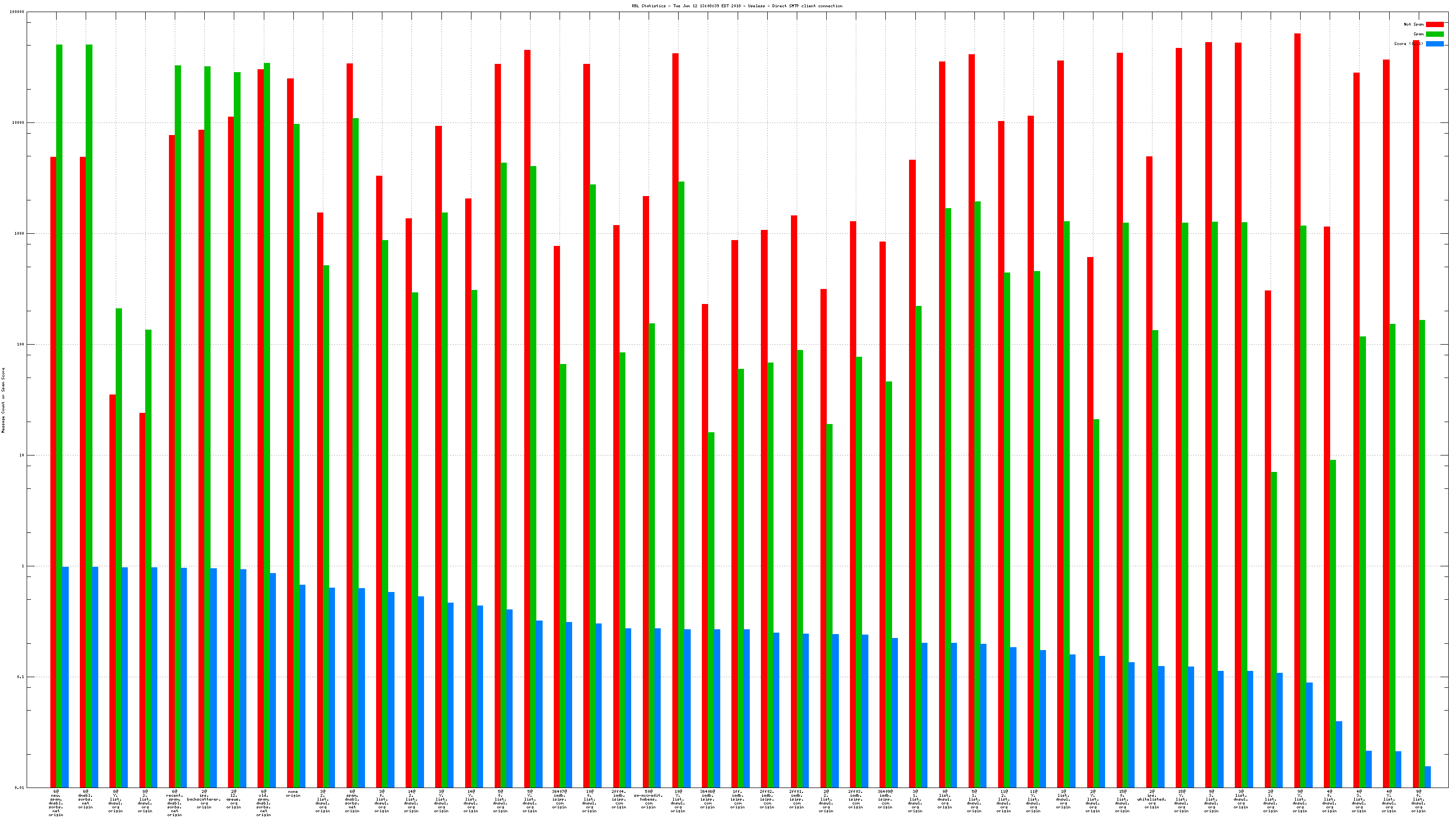Click the 'Not Spam' legend label text
The width and height of the screenshot is (1456, 819).
(1413, 24)
